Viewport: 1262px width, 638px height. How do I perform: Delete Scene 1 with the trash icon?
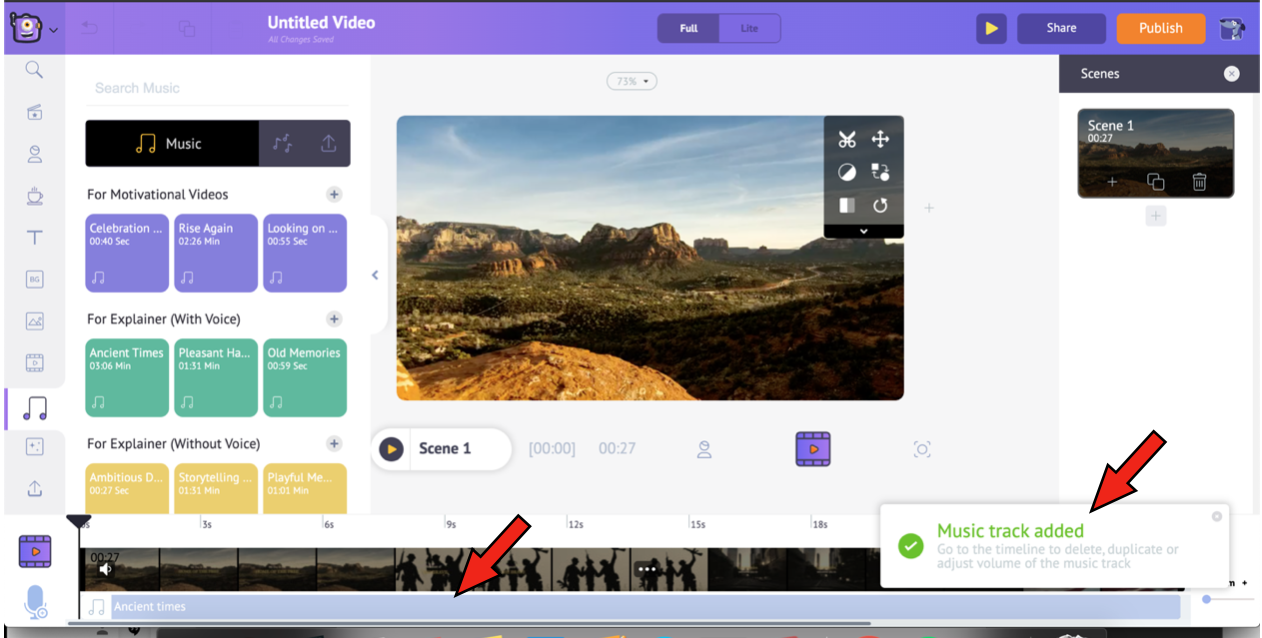tap(1199, 182)
